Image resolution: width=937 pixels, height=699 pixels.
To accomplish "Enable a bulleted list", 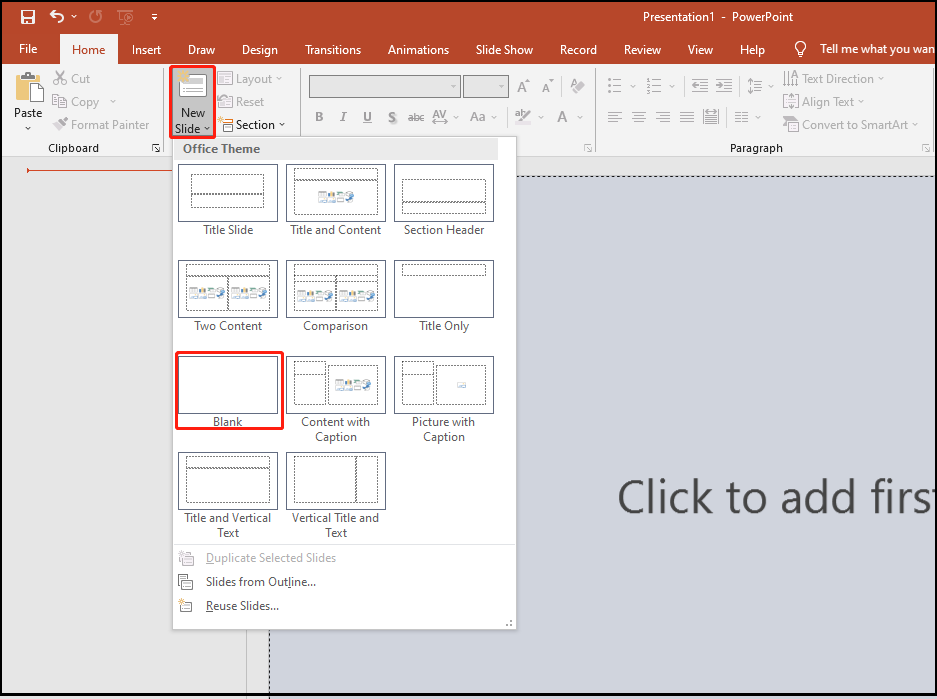I will tap(614, 86).
